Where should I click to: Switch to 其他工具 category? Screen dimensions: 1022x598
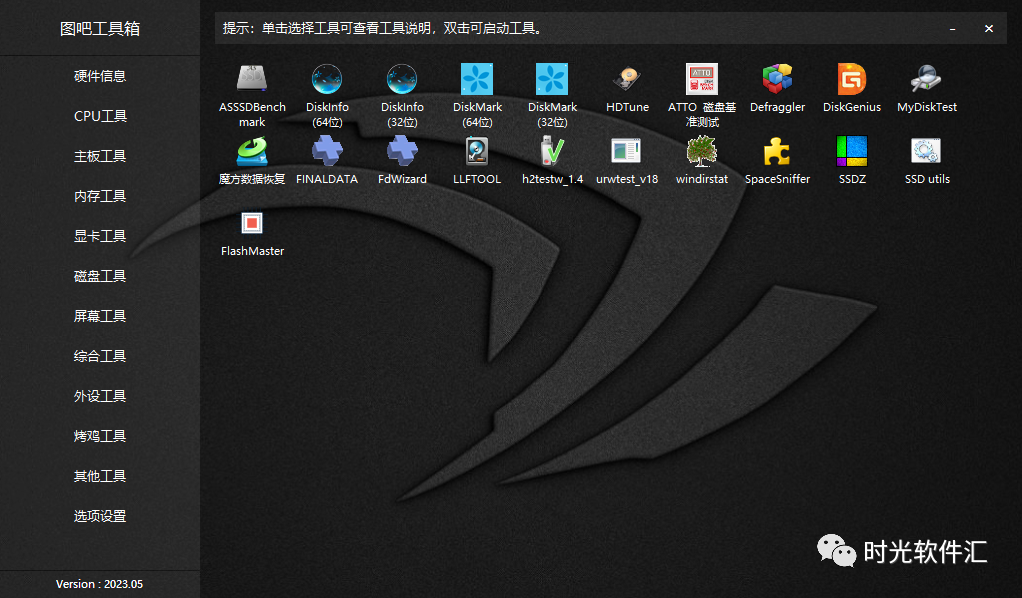tap(100, 476)
